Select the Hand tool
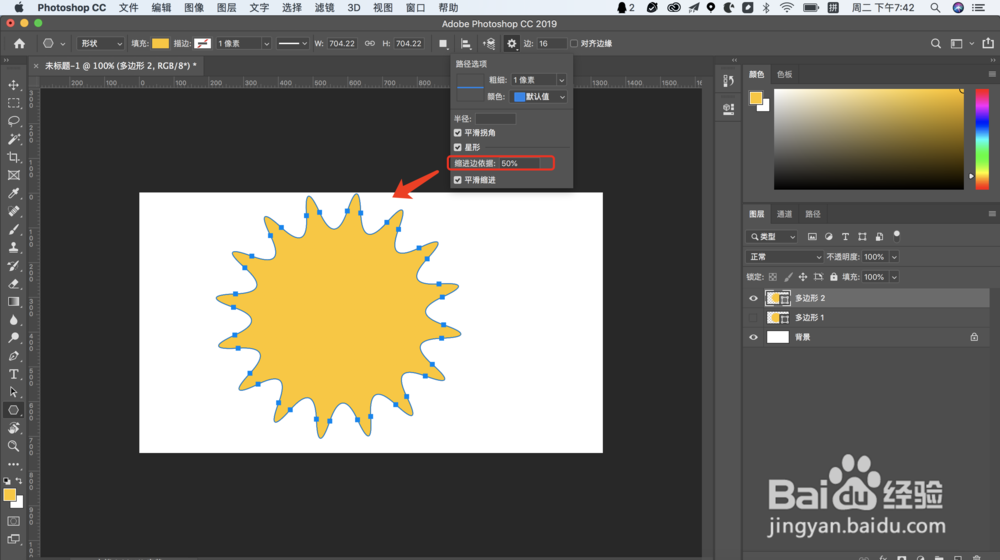Image resolution: width=1000 pixels, height=560 pixels. tap(13, 428)
